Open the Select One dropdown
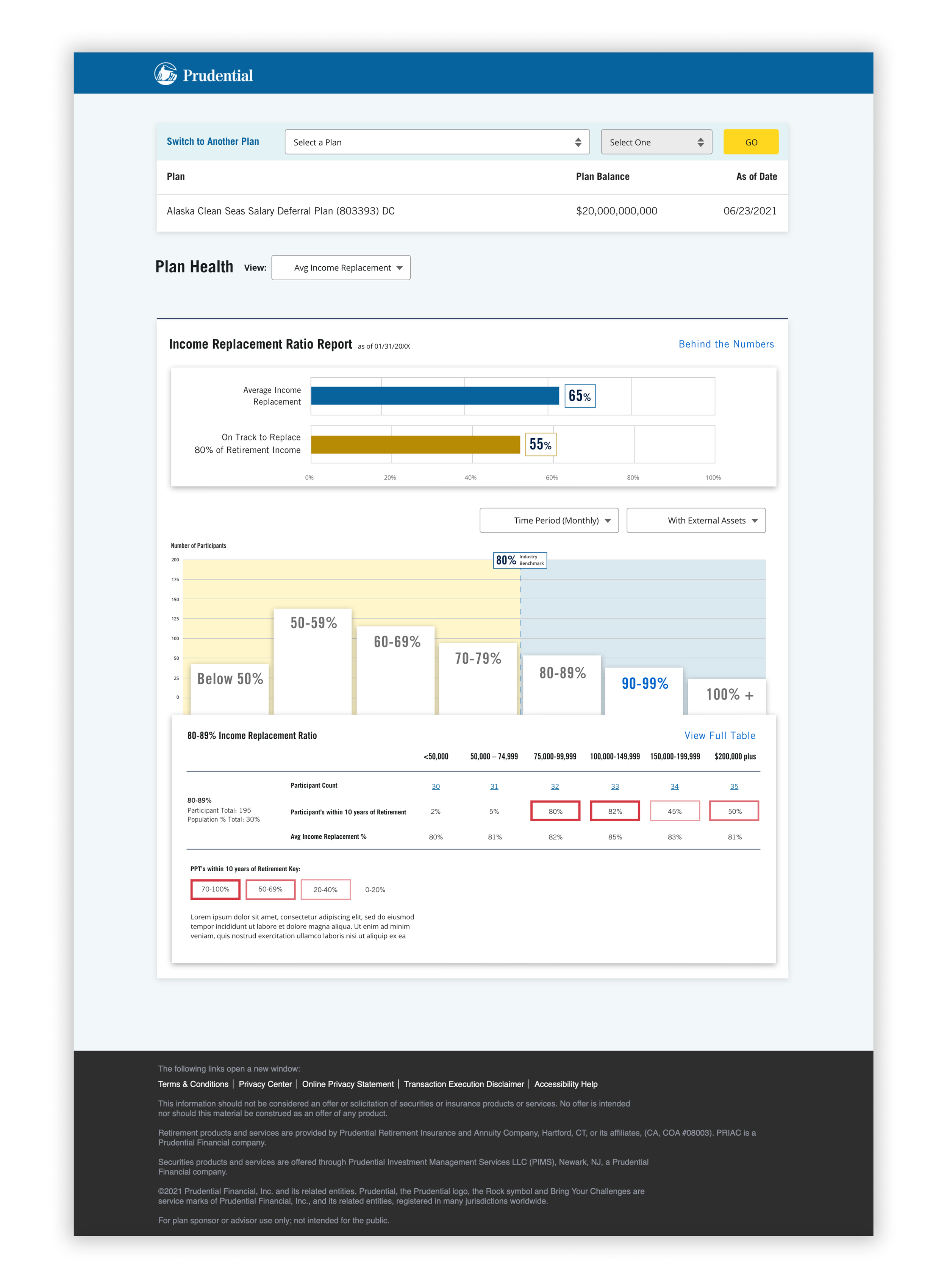This screenshot has width=947, height=1288. pos(656,142)
